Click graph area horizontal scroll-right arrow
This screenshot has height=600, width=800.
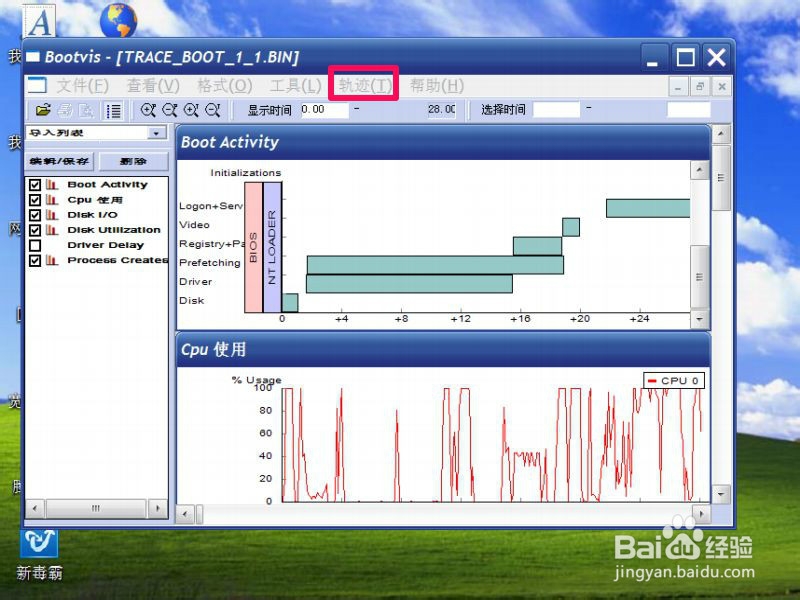tap(702, 514)
